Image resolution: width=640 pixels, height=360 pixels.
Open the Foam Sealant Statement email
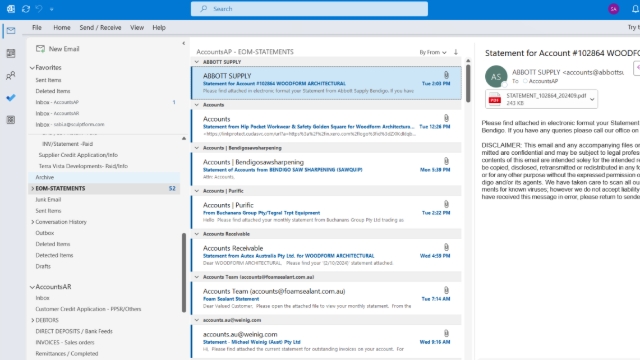[x=326, y=298]
